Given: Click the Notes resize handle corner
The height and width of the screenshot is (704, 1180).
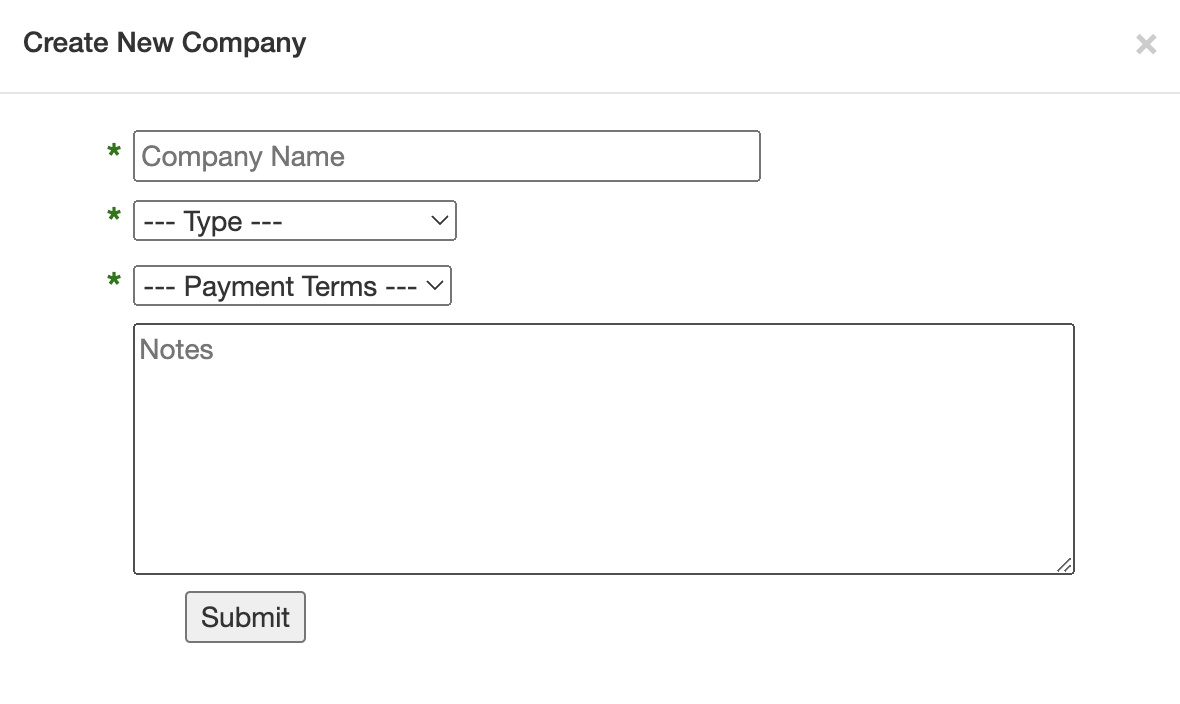Looking at the screenshot, I should click(1065, 565).
